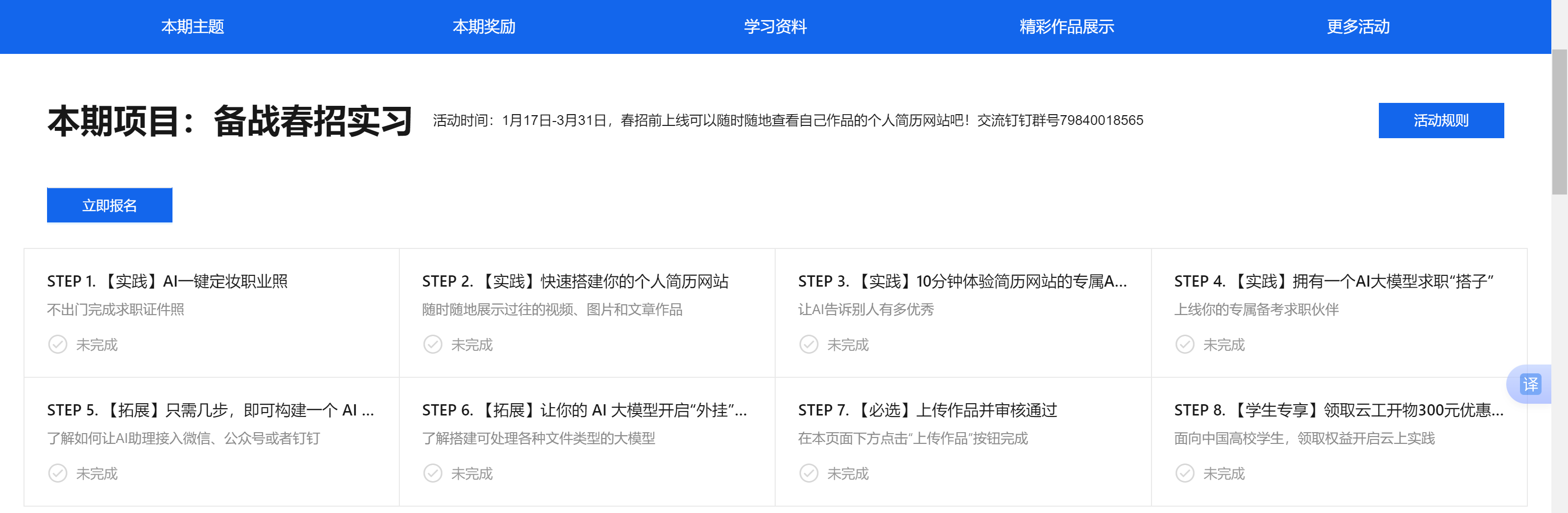Screen dimensions: 1568x513
Task: Click the check circle icon under STEP 1
Action: pos(58,344)
